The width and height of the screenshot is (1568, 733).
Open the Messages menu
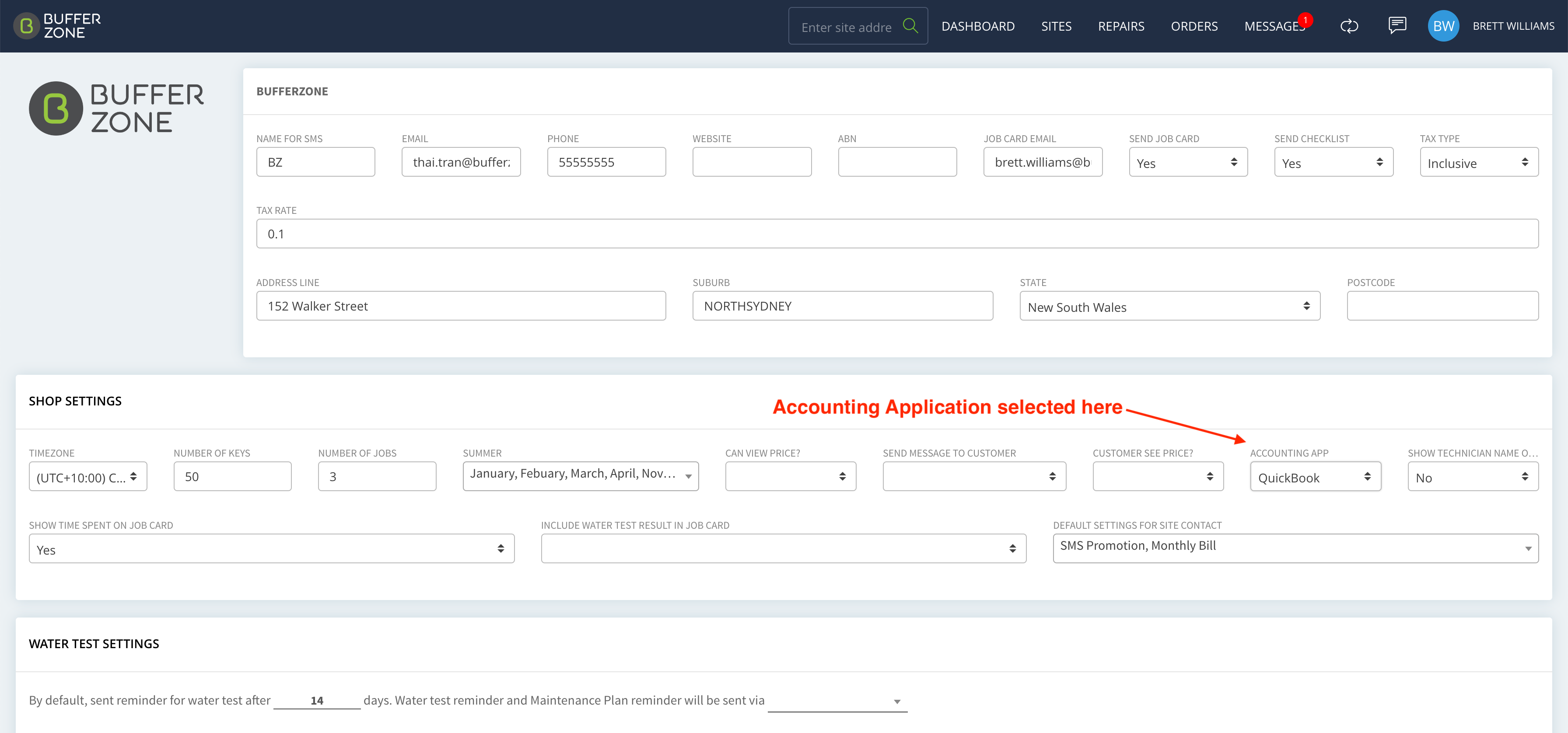tap(1274, 26)
